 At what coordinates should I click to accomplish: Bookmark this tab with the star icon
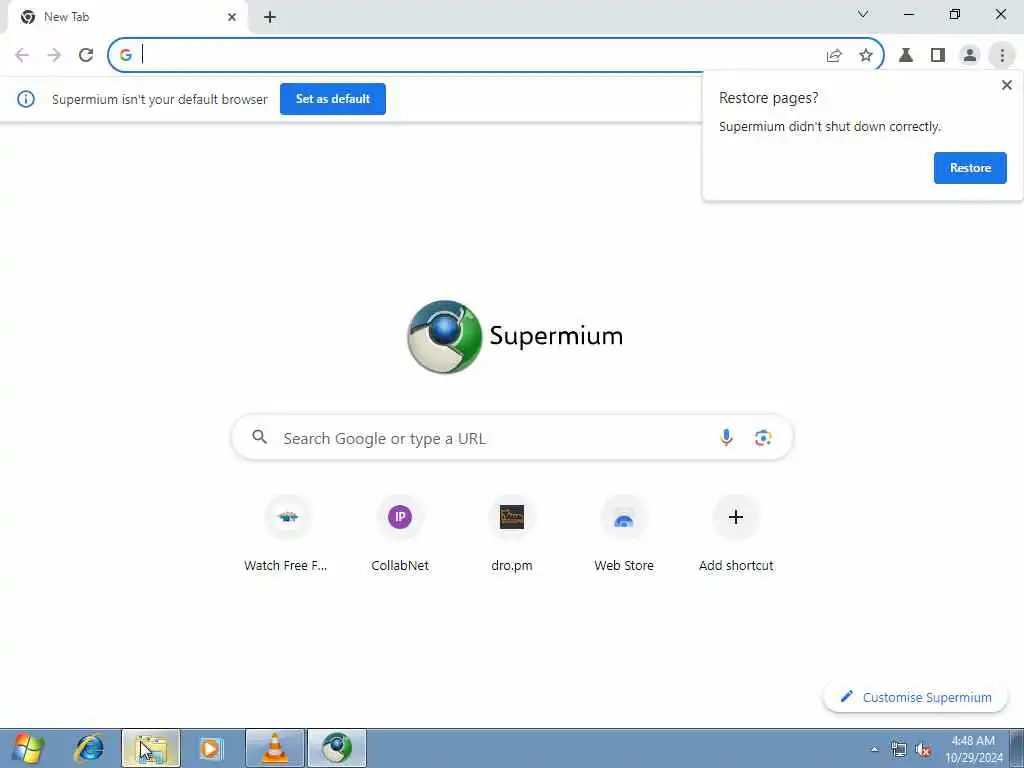click(866, 56)
